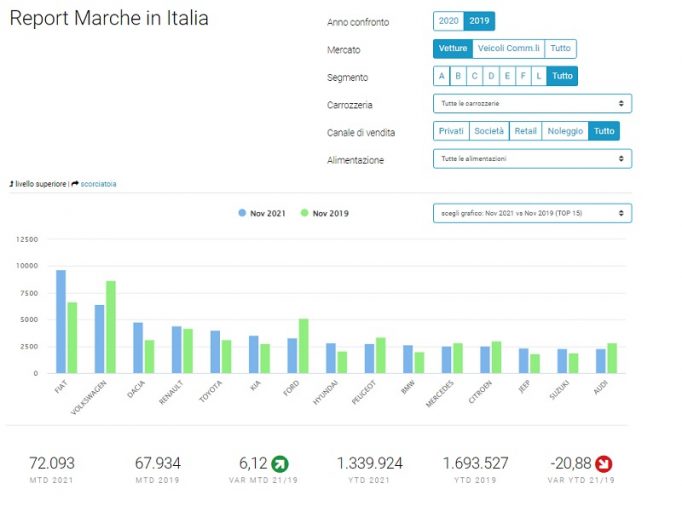Screen dimensions: 682x512
Task: Click the PEUGEOT axis label
Action: [364, 392]
